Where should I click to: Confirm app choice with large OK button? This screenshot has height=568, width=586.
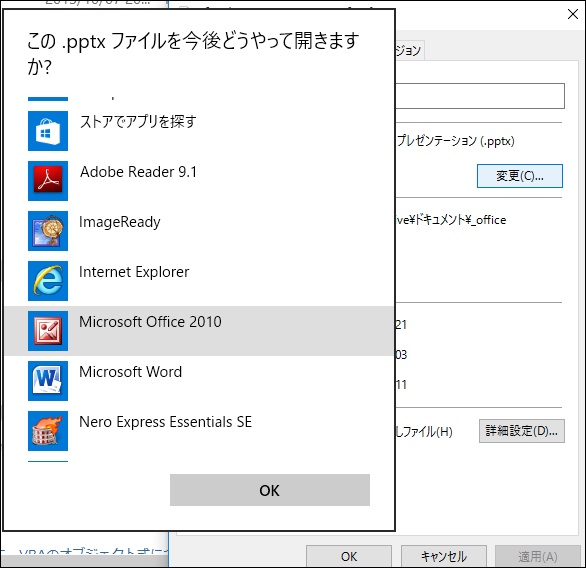pyautogui.click(x=270, y=490)
